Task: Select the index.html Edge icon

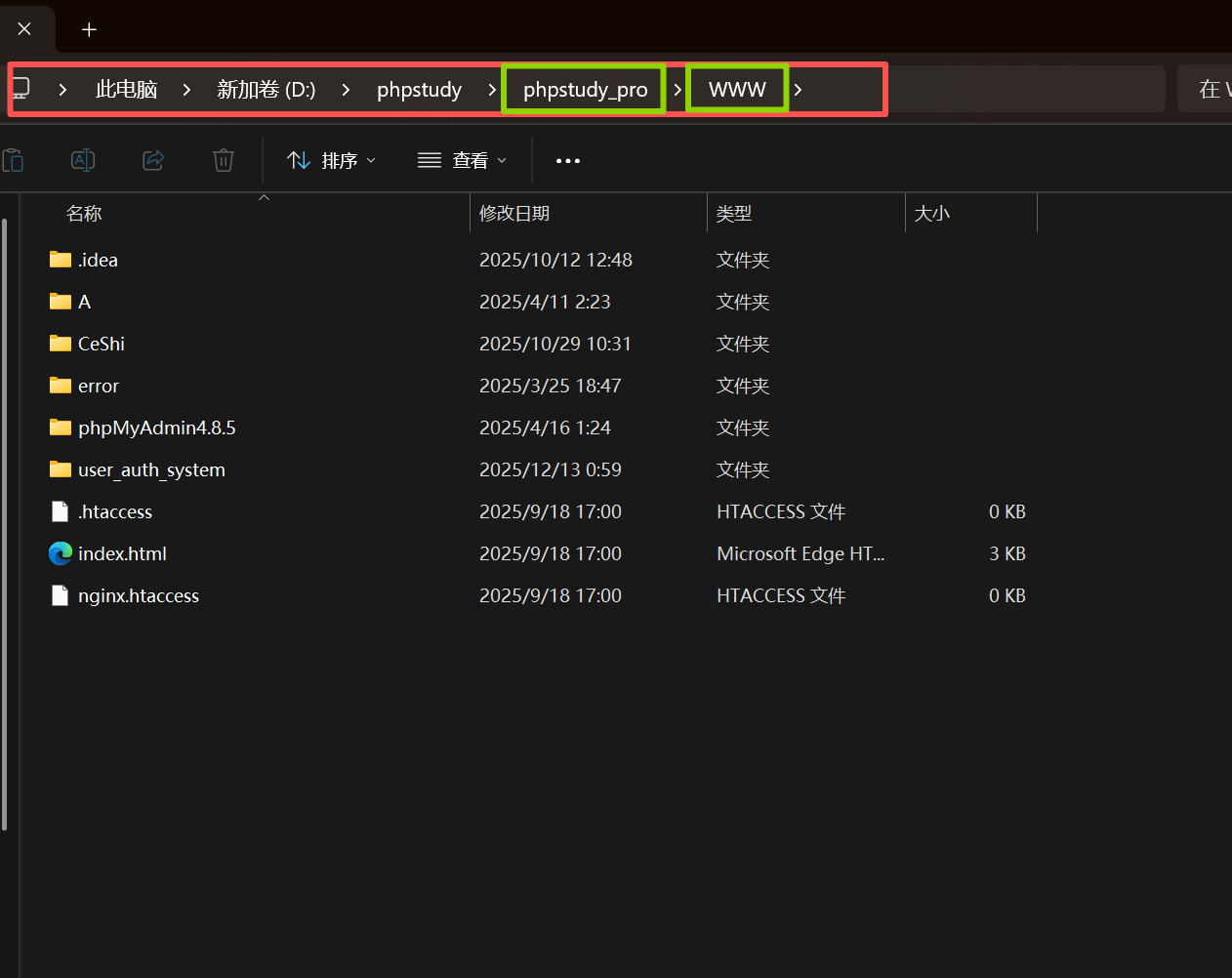Action: click(x=61, y=553)
